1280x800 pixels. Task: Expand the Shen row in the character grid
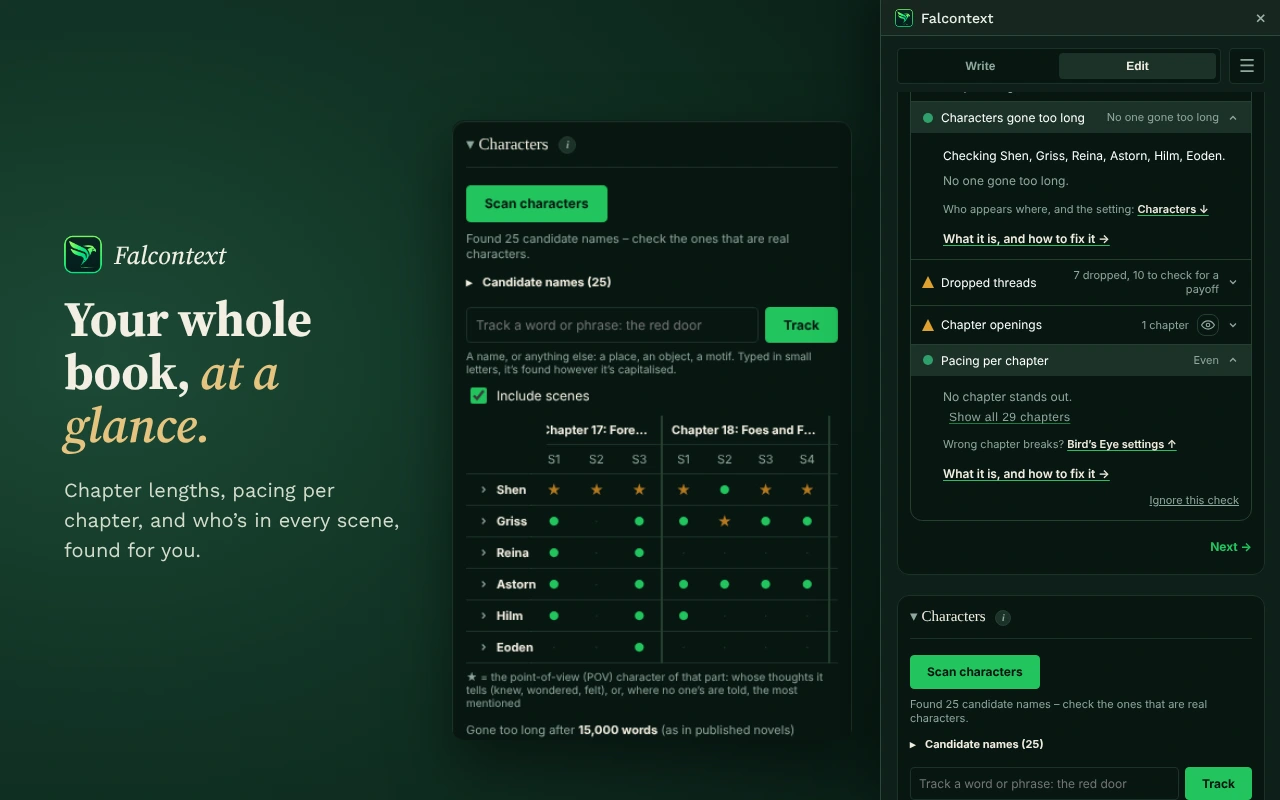484,490
